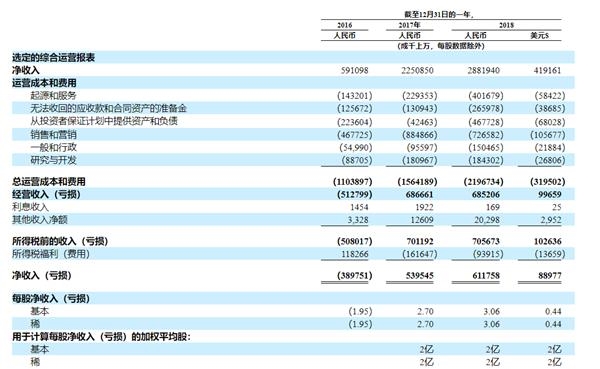Select the 美元$ currency column label
This screenshot has height=369, width=600.
coord(539,35)
